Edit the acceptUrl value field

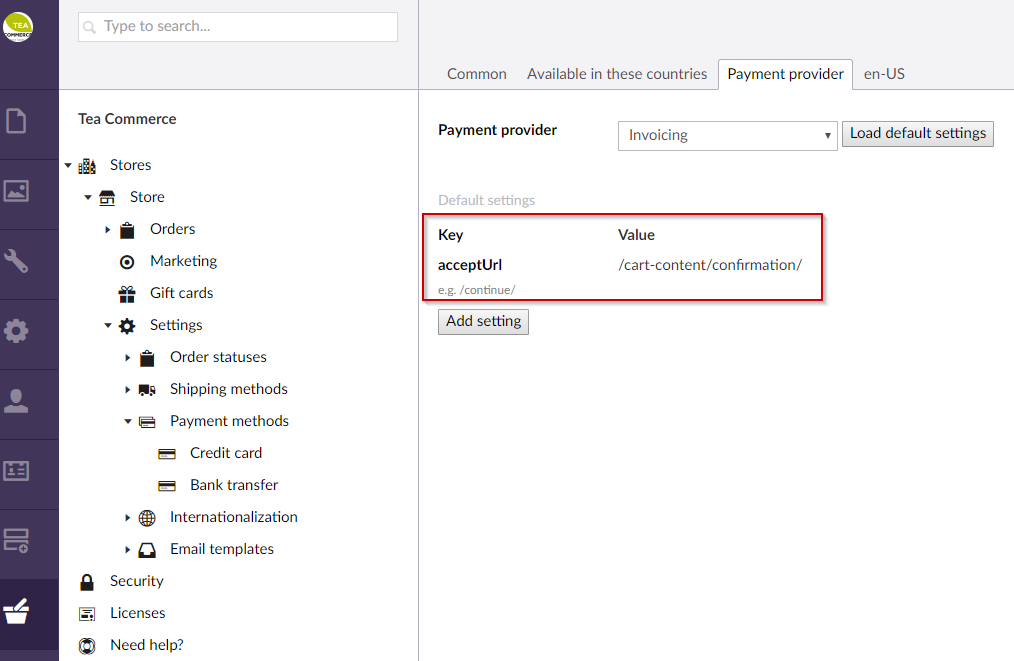(710, 265)
